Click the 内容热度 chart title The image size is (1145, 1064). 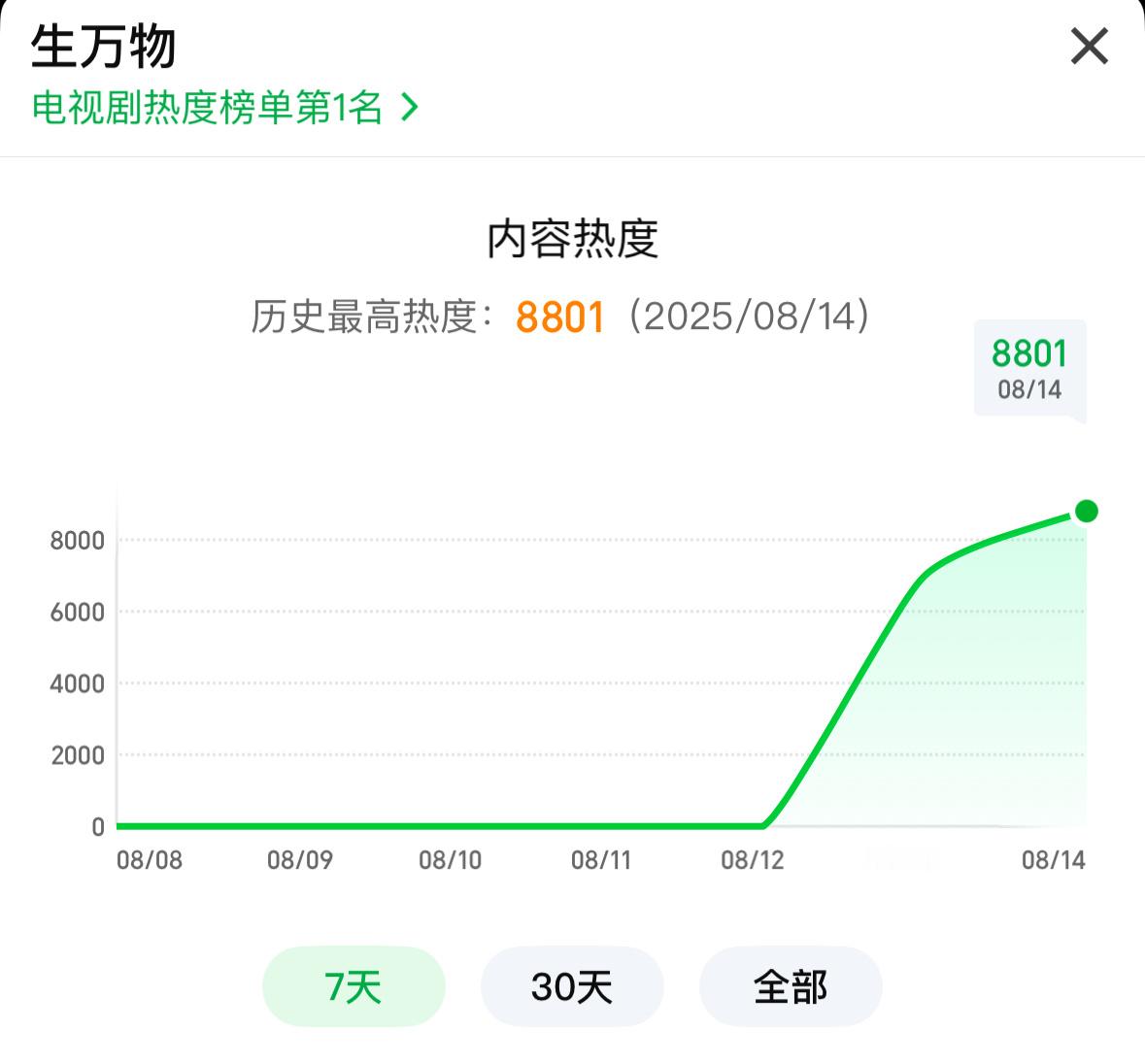click(573, 239)
